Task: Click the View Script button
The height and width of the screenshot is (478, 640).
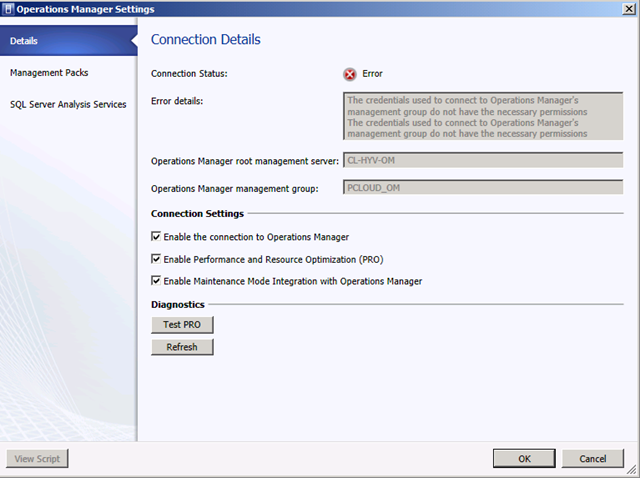Action: coord(37,458)
